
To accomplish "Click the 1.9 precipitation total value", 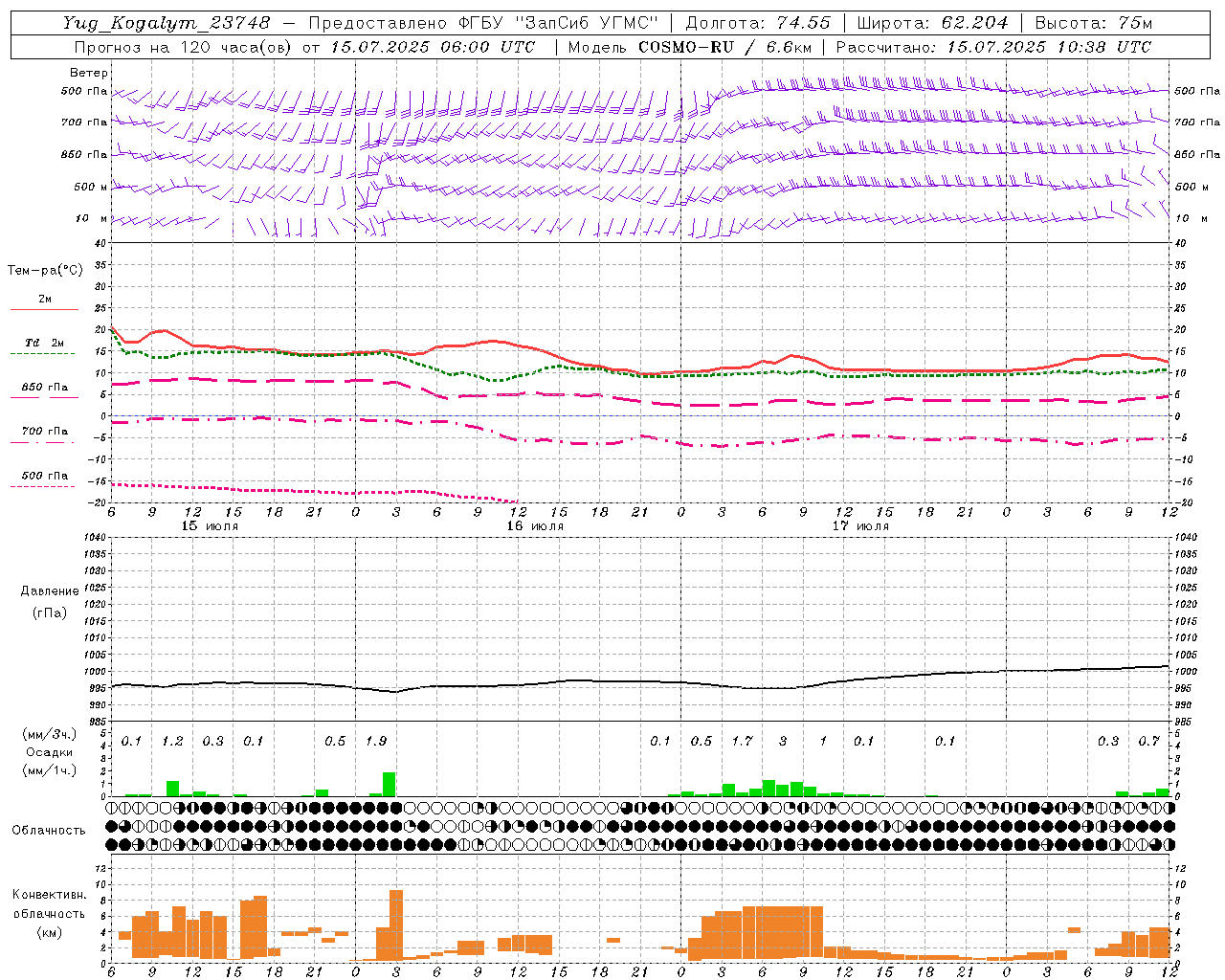I will click(x=376, y=742).
